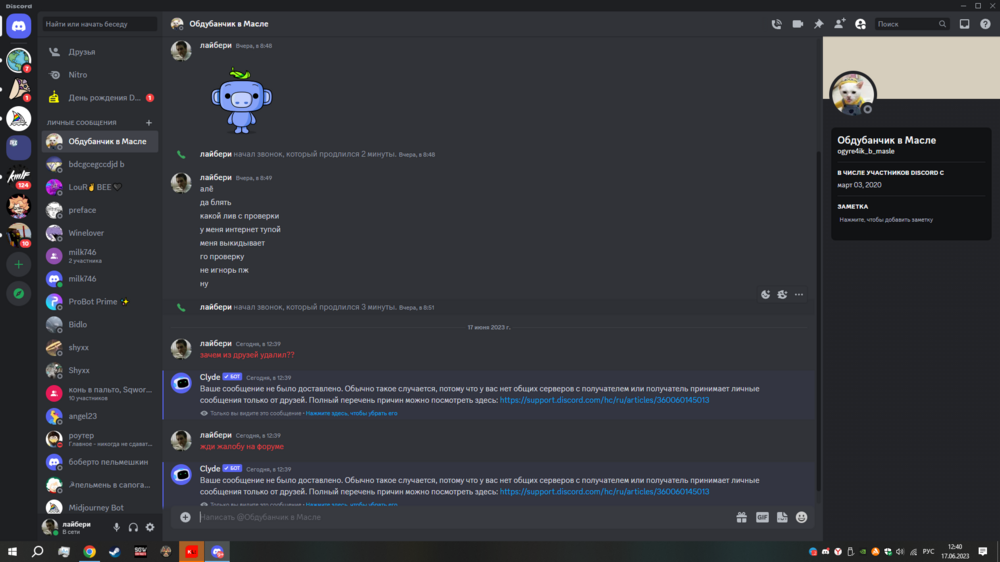Open user settings gear icon
The height and width of the screenshot is (562, 1000).
coord(150,528)
